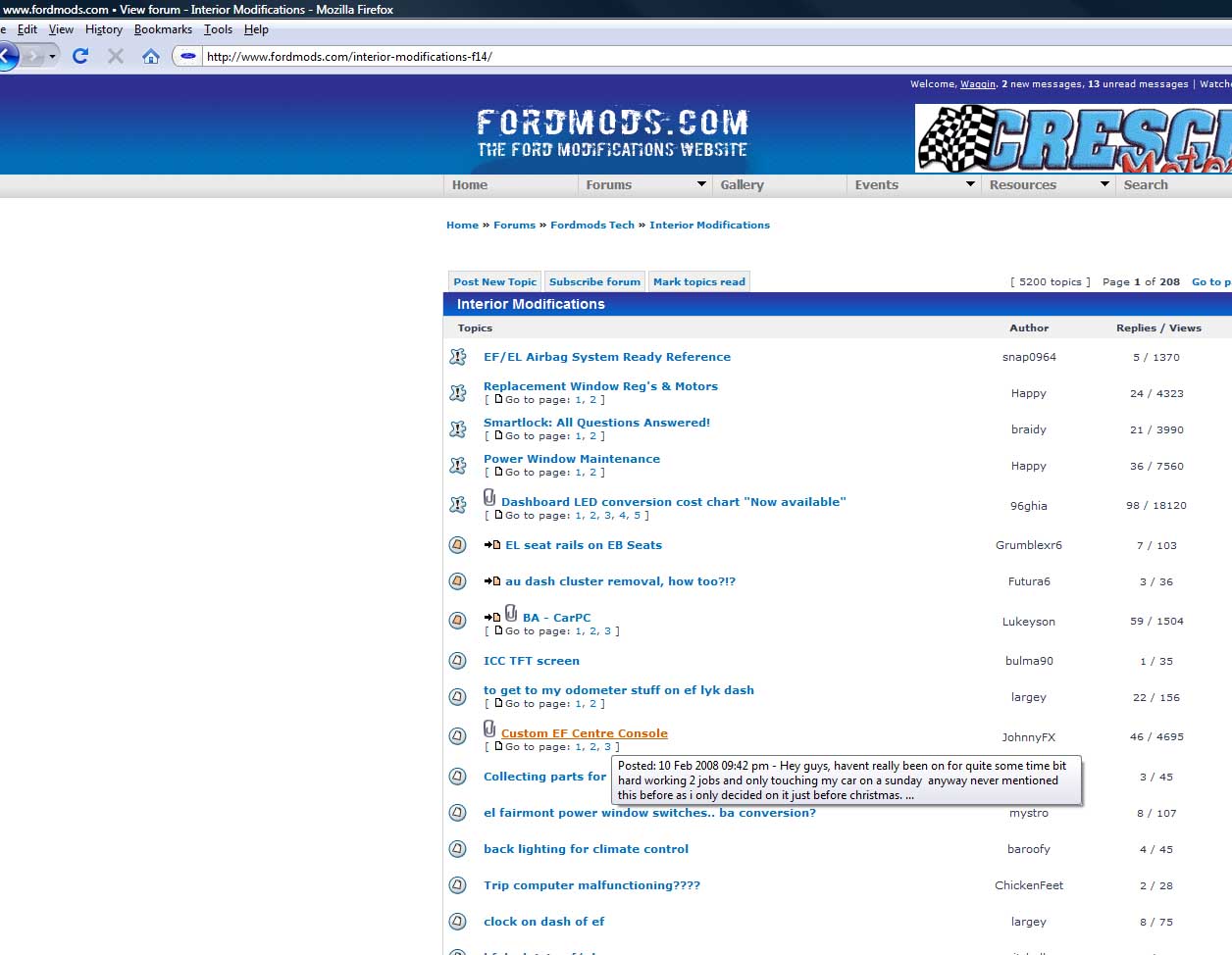Open the History menu

(x=103, y=29)
